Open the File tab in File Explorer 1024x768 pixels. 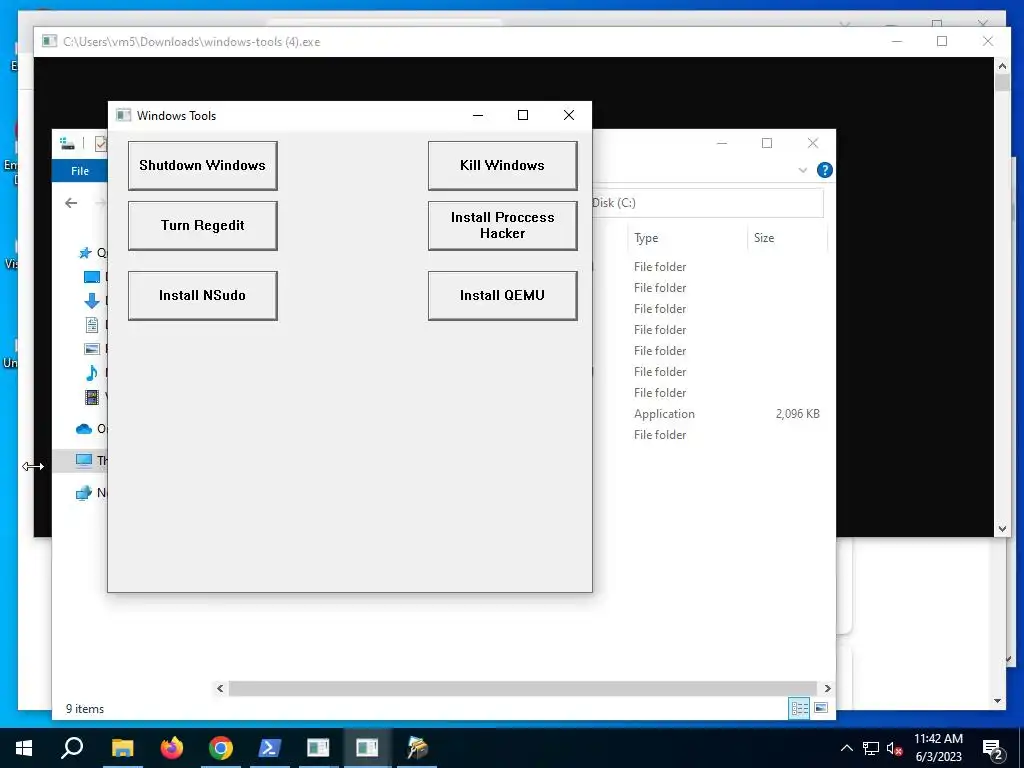(80, 170)
